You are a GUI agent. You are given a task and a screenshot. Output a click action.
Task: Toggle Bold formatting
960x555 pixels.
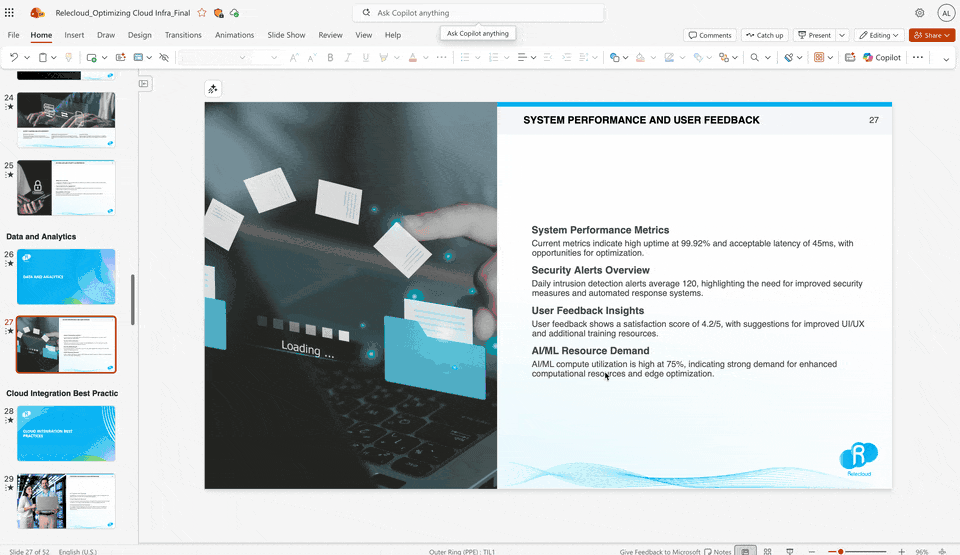tap(330, 58)
